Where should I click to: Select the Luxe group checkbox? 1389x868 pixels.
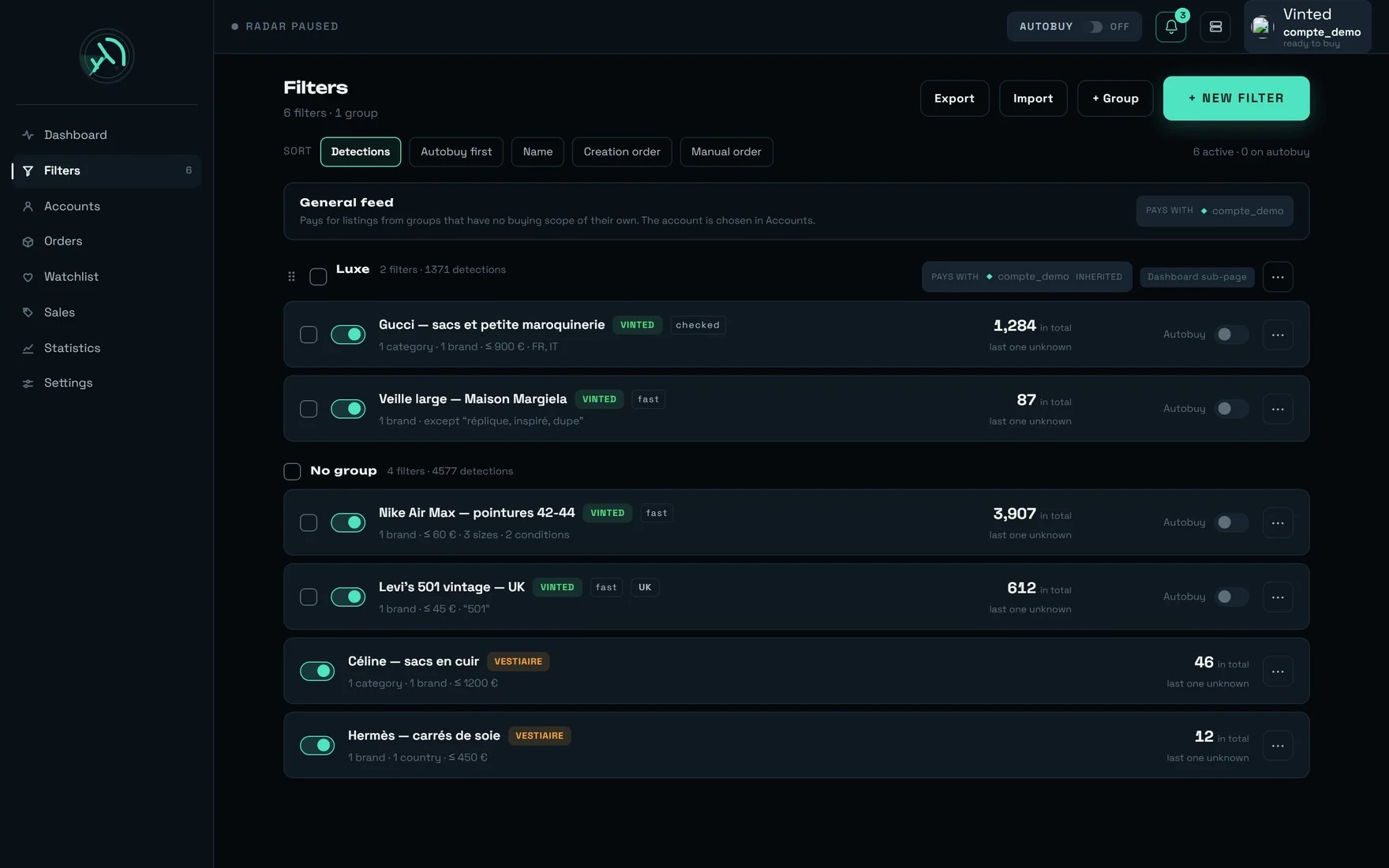click(x=318, y=277)
